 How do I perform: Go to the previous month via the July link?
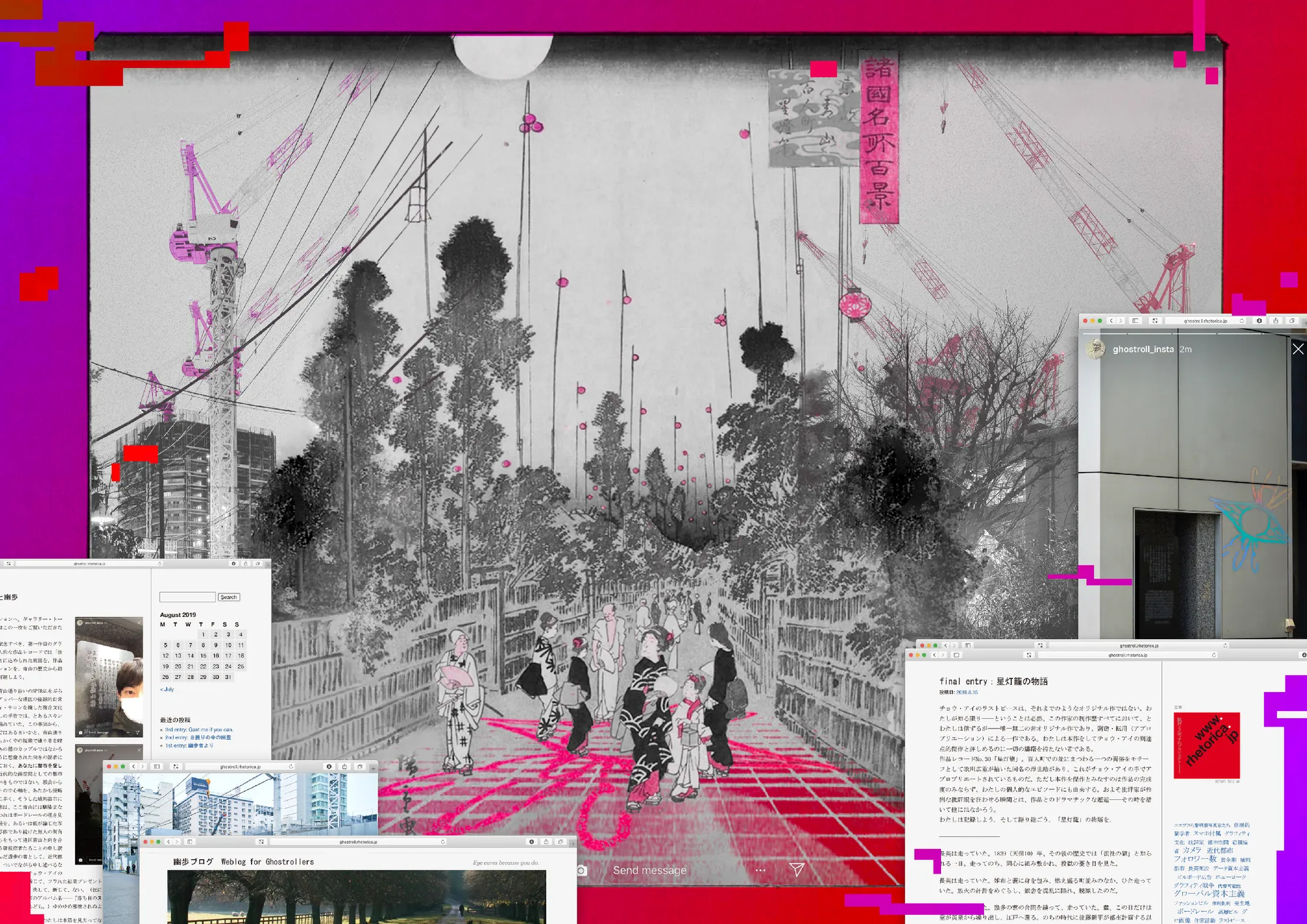pyautogui.click(x=167, y=689)
